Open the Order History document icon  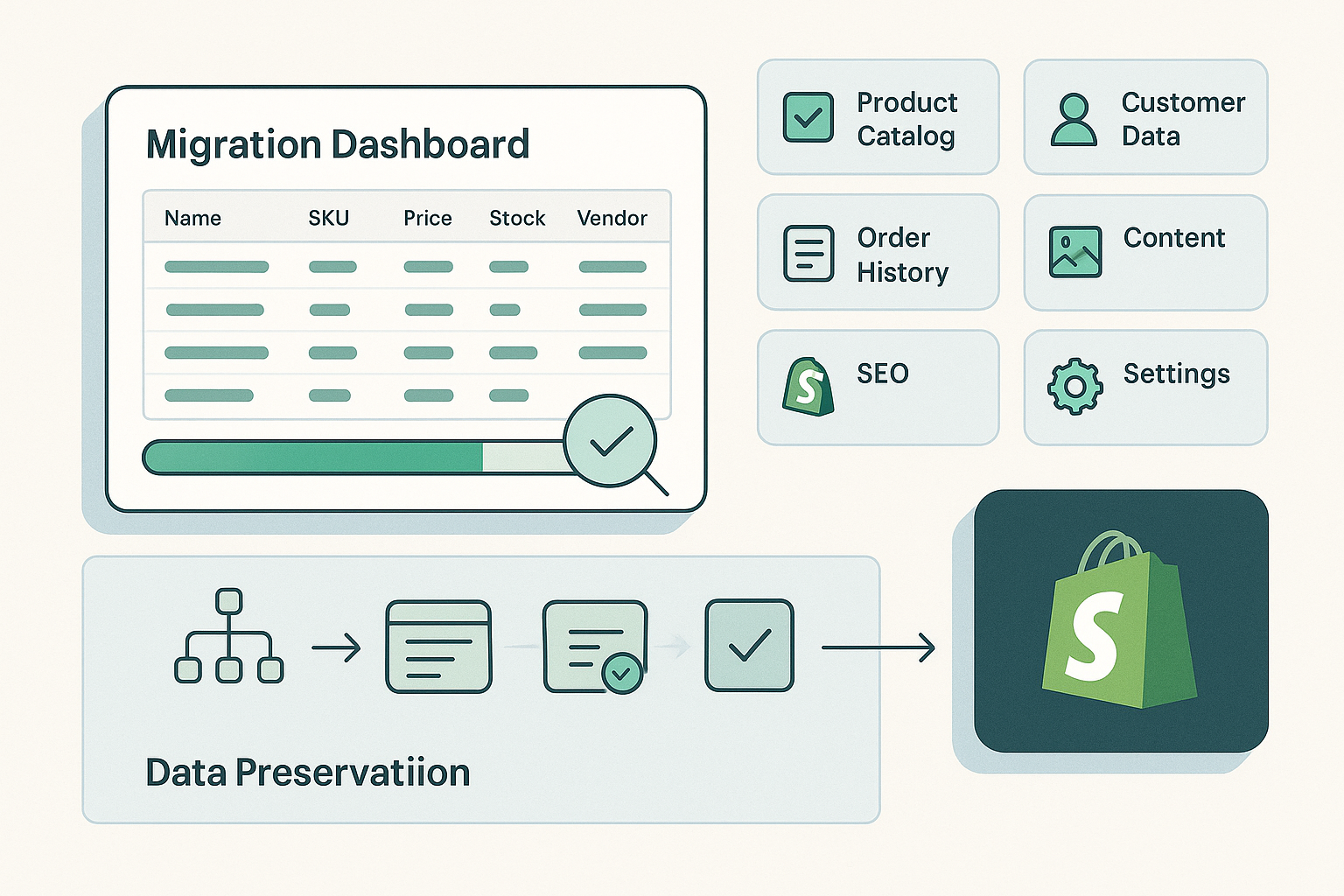click(x=808, y=253)
